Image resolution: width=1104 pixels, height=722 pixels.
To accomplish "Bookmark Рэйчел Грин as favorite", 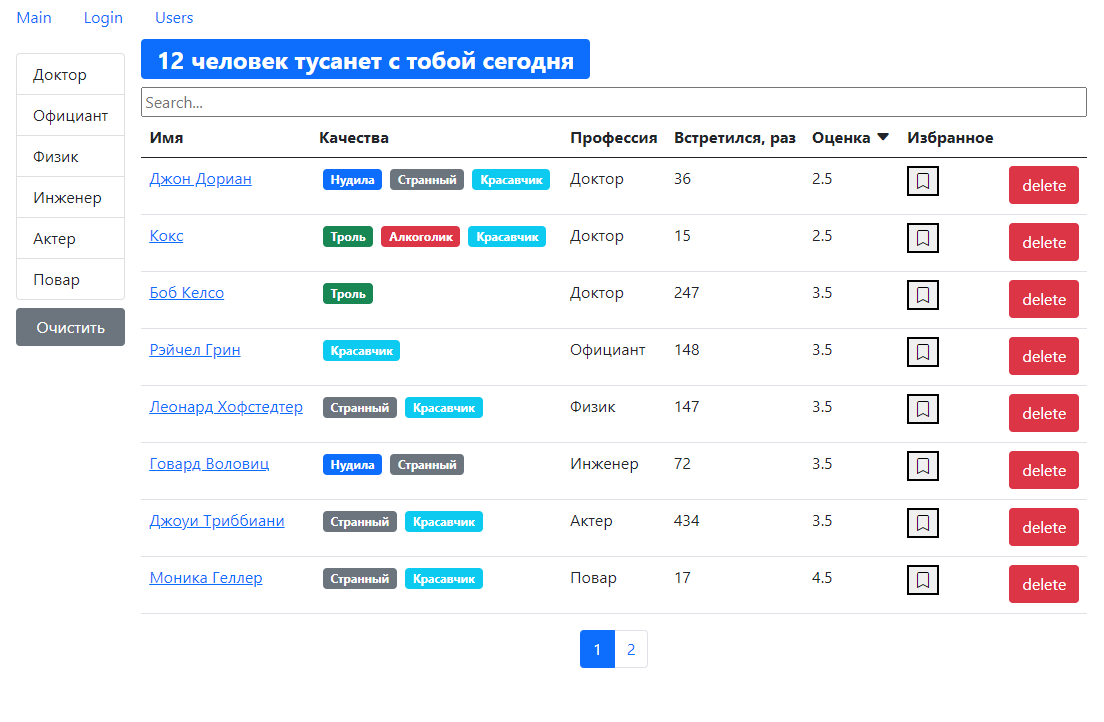I will pyautogui.click(x=922, y=352).
